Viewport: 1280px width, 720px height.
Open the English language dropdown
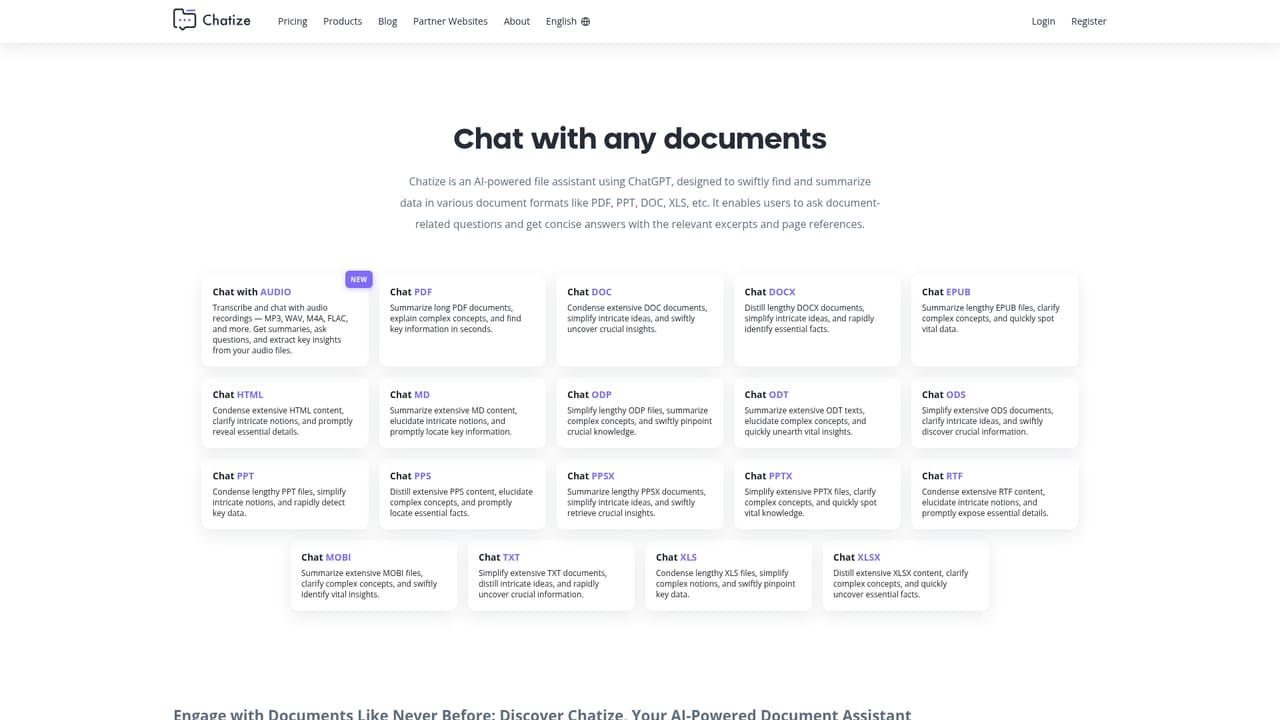567,21
